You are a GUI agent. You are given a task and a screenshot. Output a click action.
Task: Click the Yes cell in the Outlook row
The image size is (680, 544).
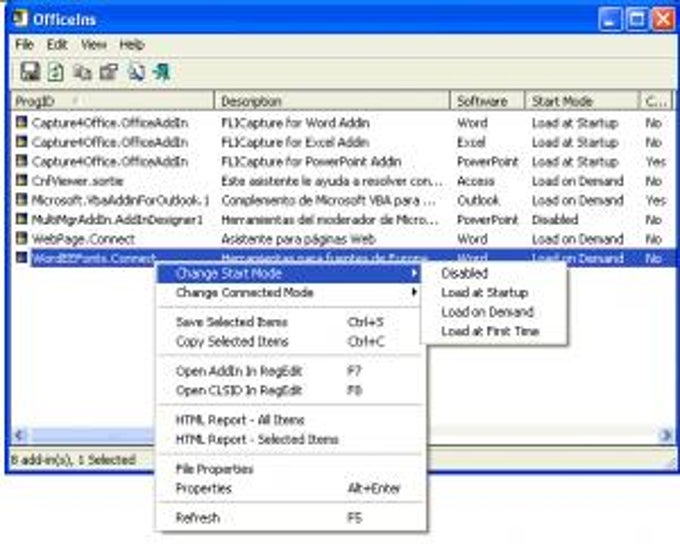pos(655,200)
